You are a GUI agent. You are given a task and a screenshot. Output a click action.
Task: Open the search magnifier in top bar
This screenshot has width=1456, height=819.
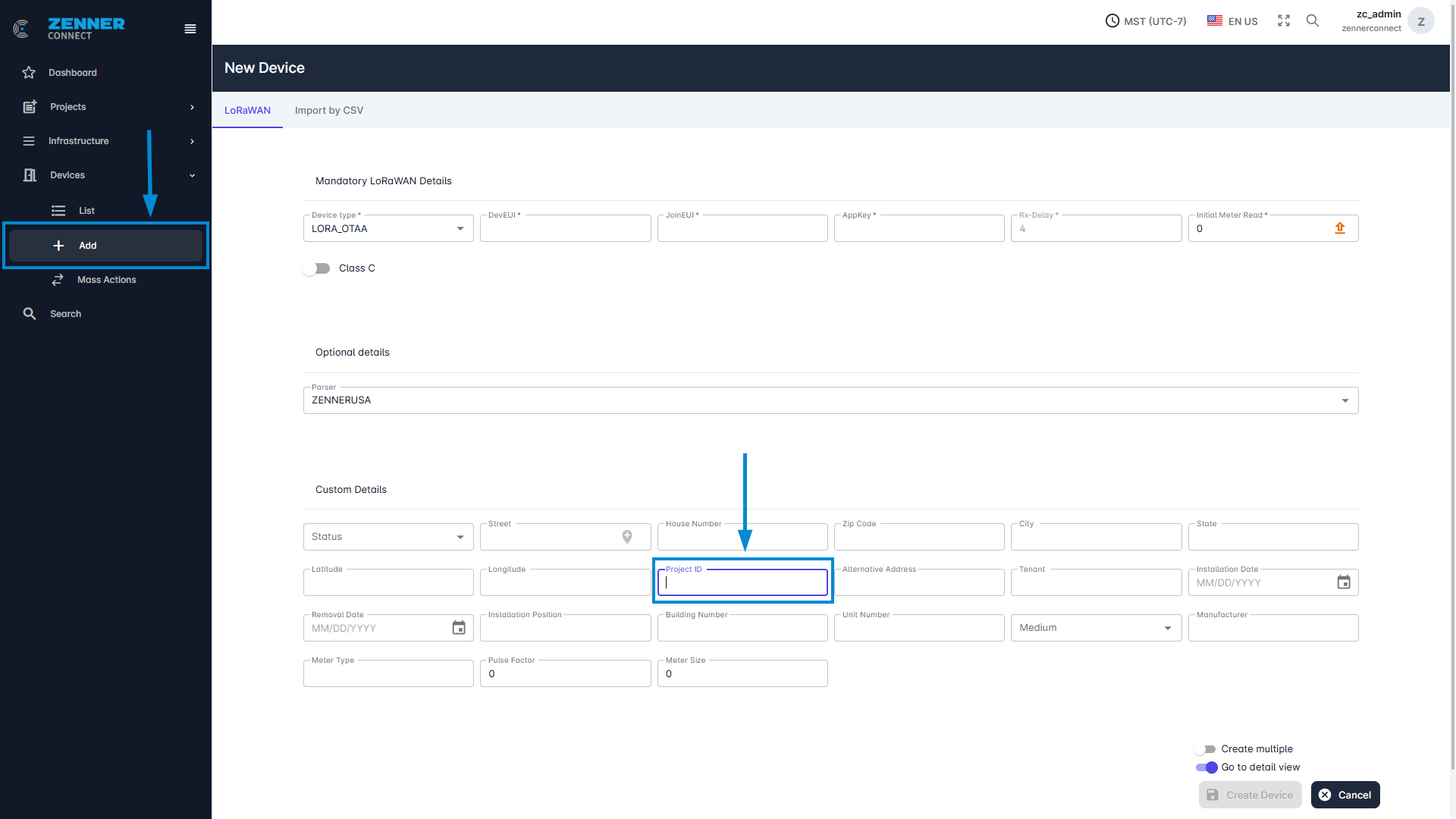(x=1312, y=21)
